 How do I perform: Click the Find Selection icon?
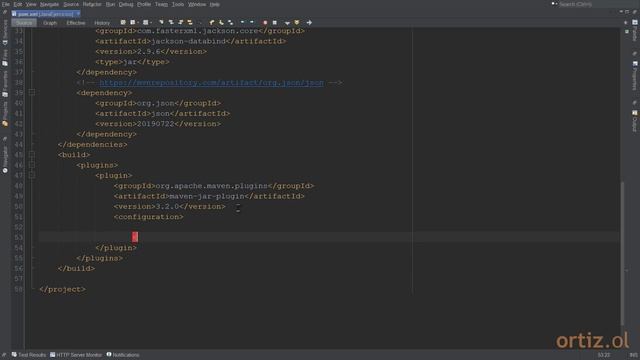tap(161, 22)
